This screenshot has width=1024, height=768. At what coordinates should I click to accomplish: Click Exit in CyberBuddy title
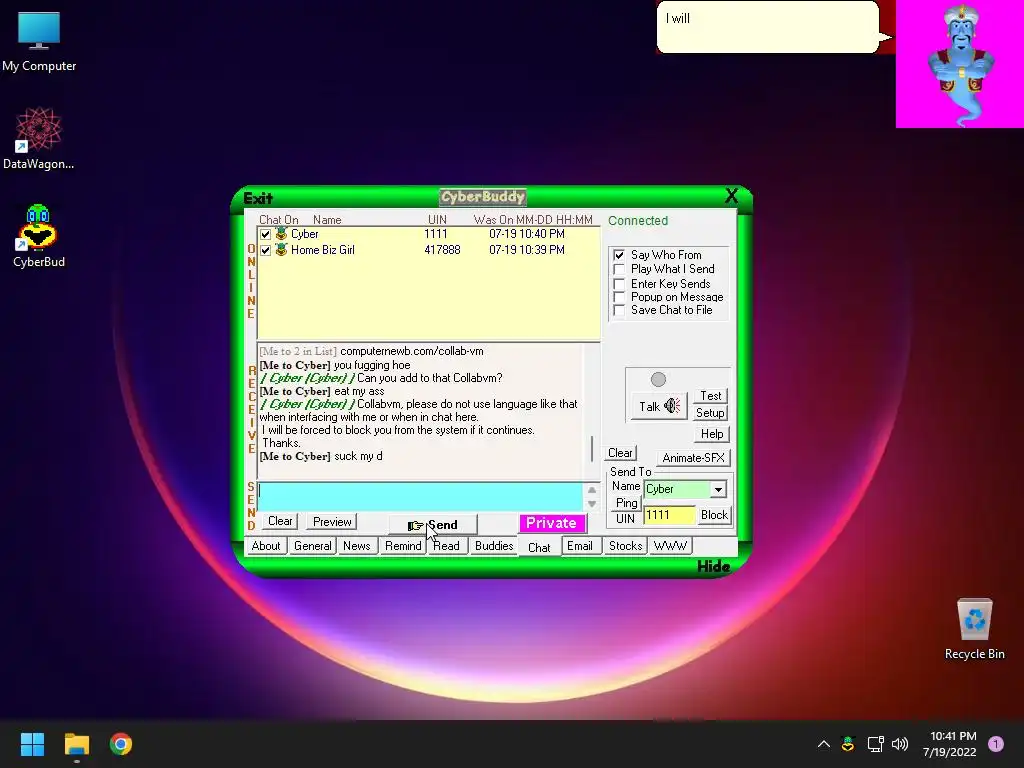[x=258, y=198]
